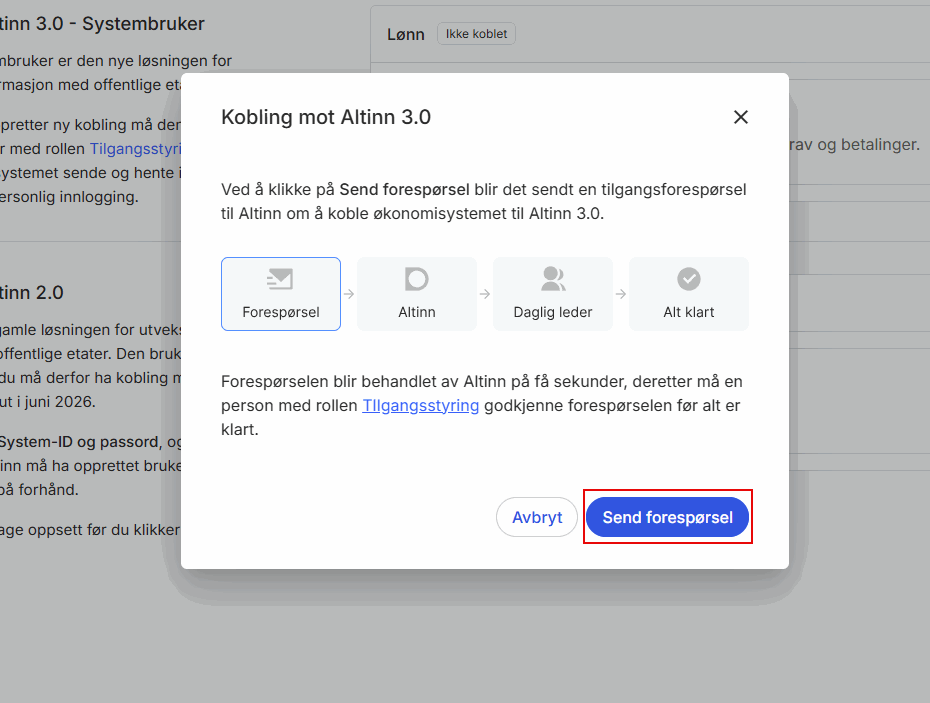The height and width of the screenshot is (703, 930).
Task: Open the Tilgangsstyring link in the dialog
Action: coord(420,405)
